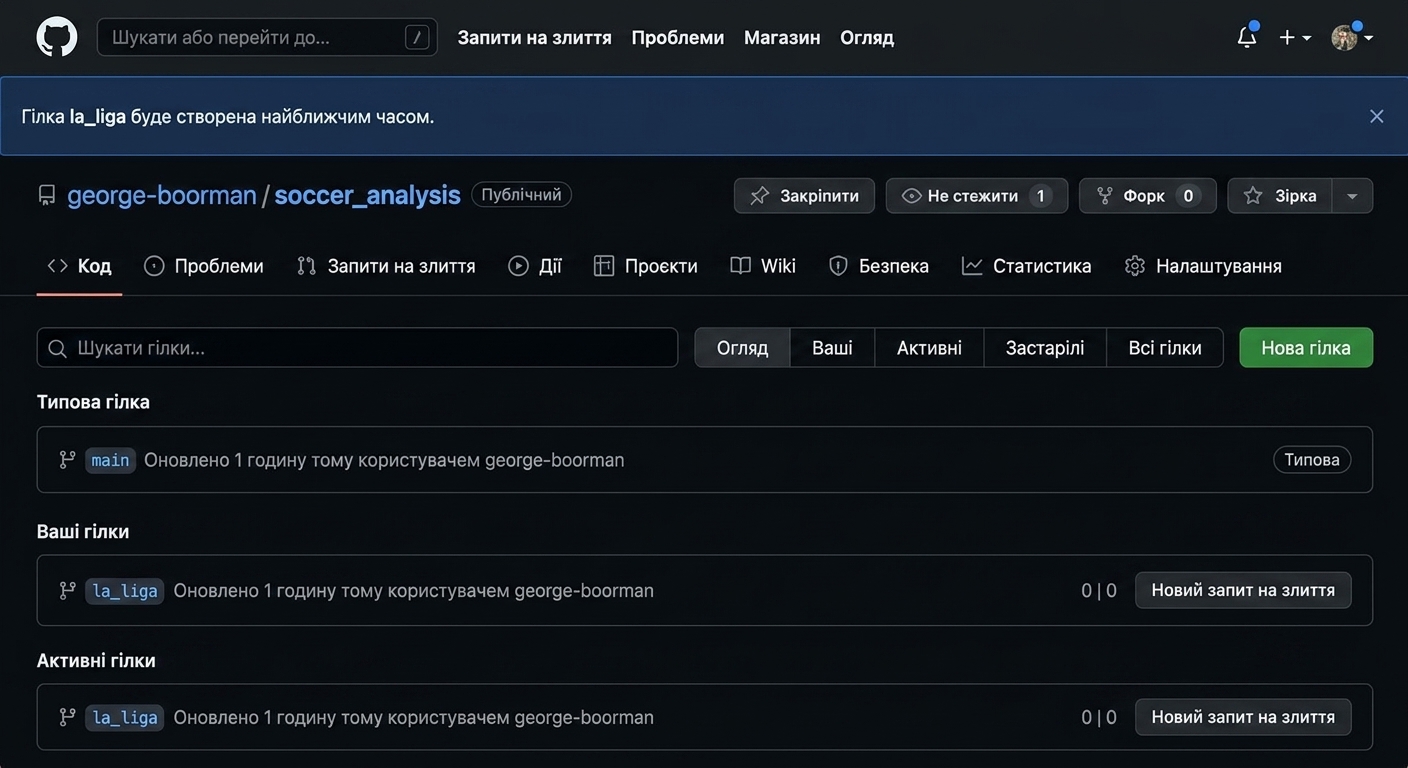This screenshot has width=1408, height=768.
Task: Expand the star lists dropdown arrow
Action: click(1352, 196)
